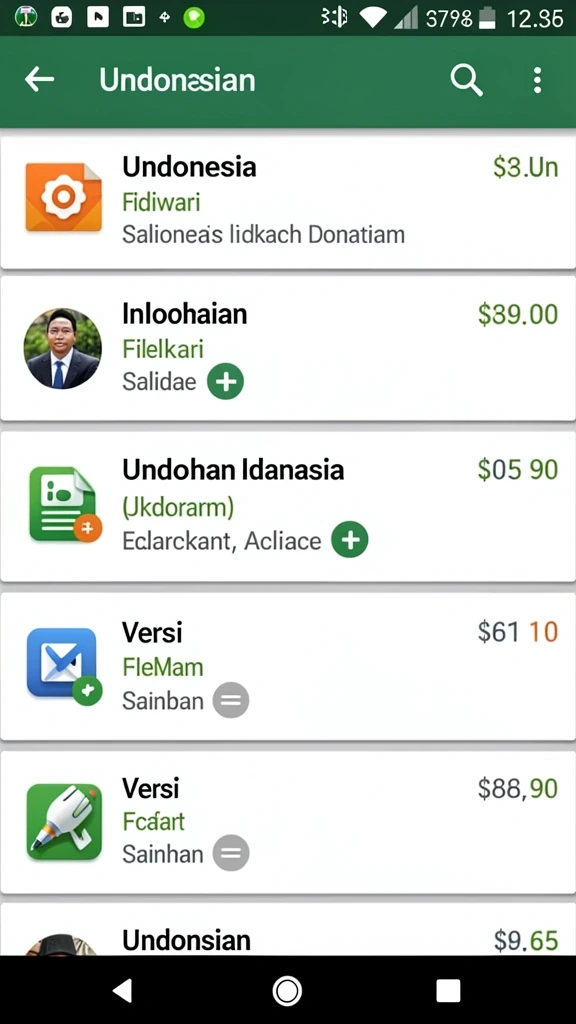The height and width of the screenshot is (1024, 576).
Task: Open recent apps with the square button
Action: click(x=448, y=991)
